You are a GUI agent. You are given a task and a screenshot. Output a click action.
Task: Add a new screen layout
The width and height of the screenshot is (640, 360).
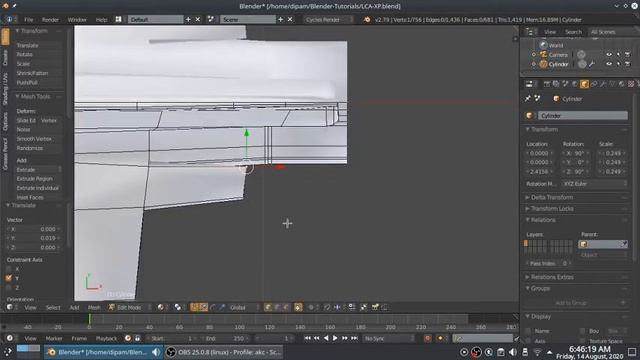188,19
